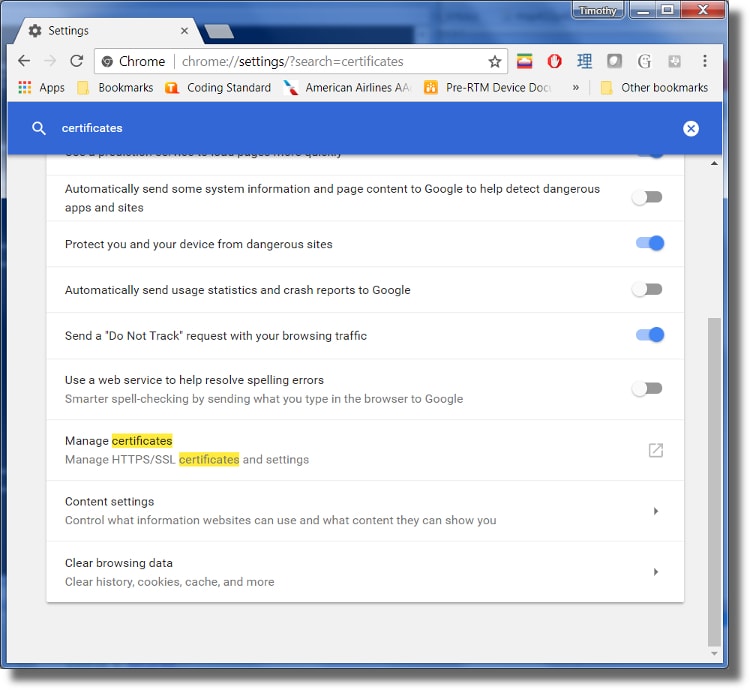The width and height of the screenshot is (752, 692).
Task: Open the Chrome three-dot menu
Action: 705,61
